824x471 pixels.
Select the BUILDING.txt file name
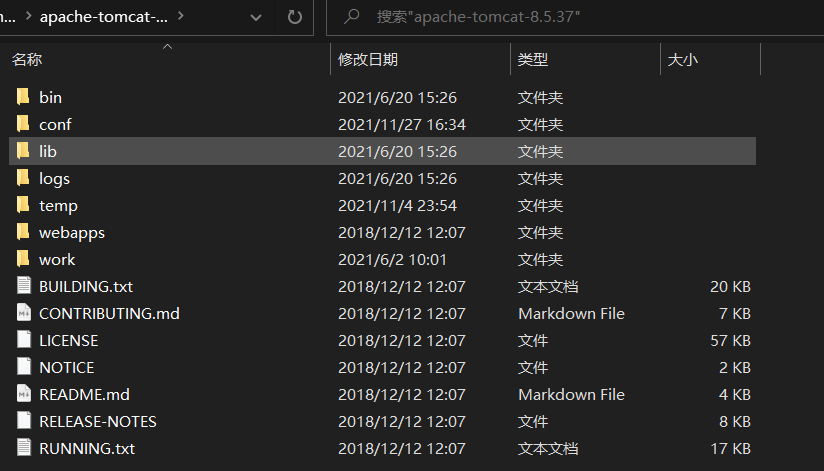(x=86, y=286)
